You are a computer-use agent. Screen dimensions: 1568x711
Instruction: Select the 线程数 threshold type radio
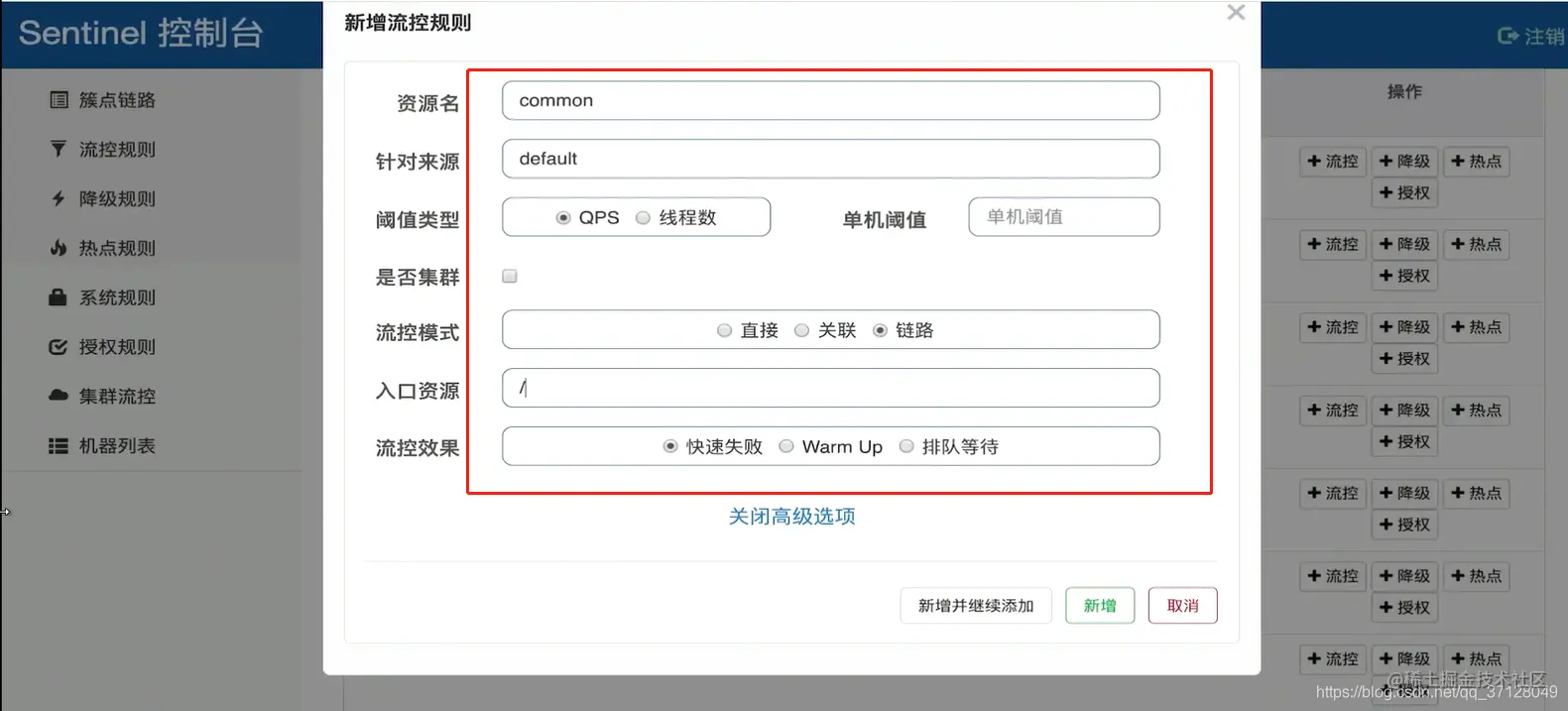pyautogui.click(x=643, y=218)
